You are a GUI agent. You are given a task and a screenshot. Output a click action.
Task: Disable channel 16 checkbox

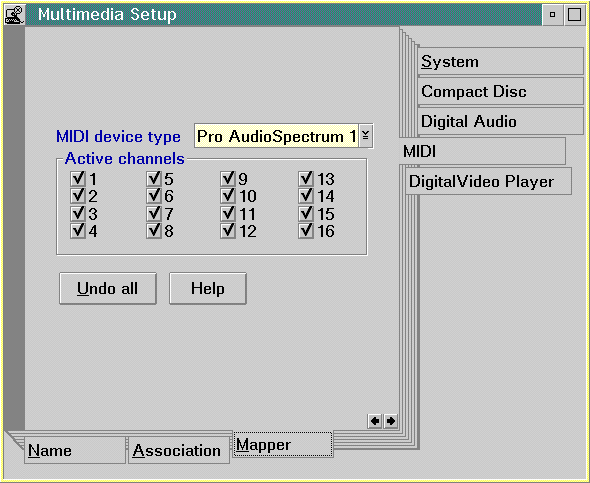coord(306,231)
